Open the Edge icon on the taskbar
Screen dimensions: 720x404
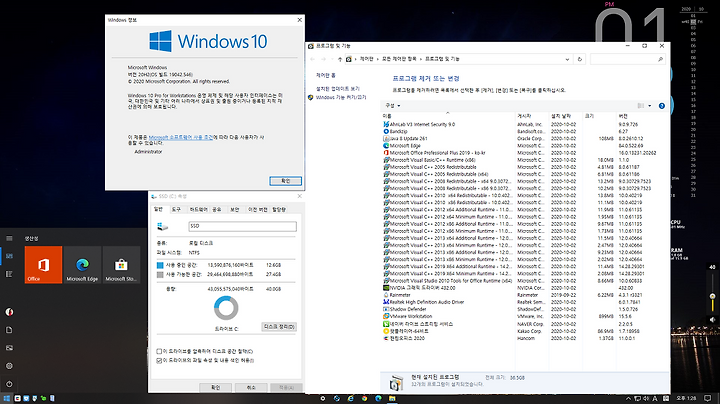point(378,398)
